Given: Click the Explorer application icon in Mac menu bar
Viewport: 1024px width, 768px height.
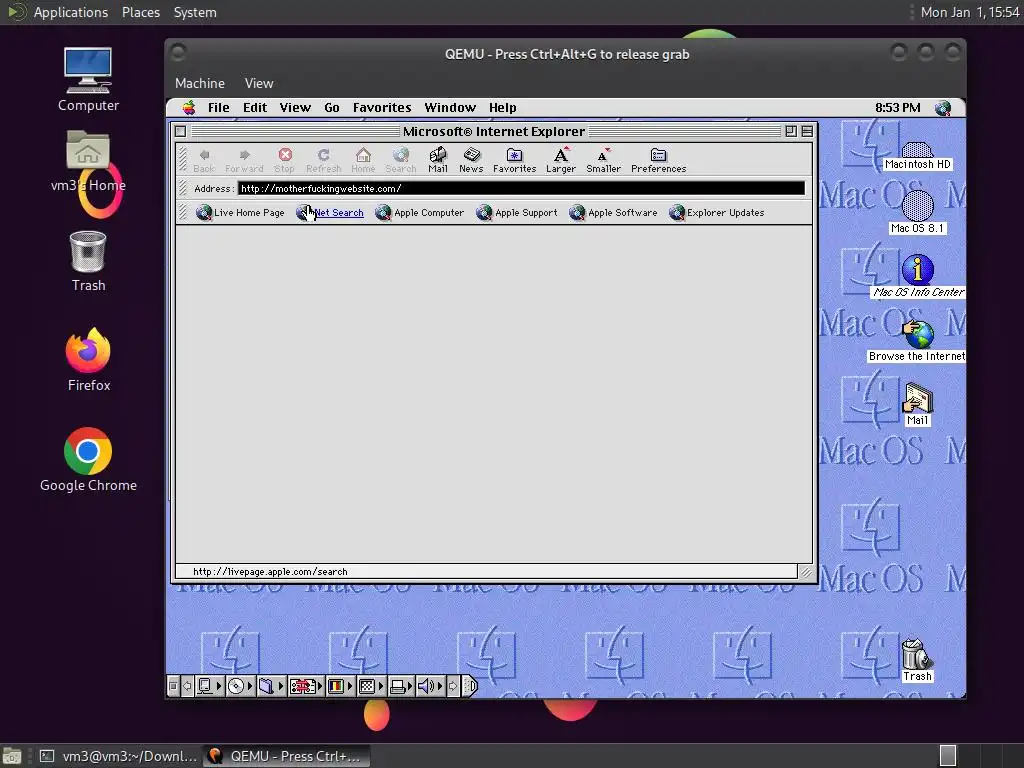Looking at the screenshot, I should pyautogui.click(x=942, y=108).
